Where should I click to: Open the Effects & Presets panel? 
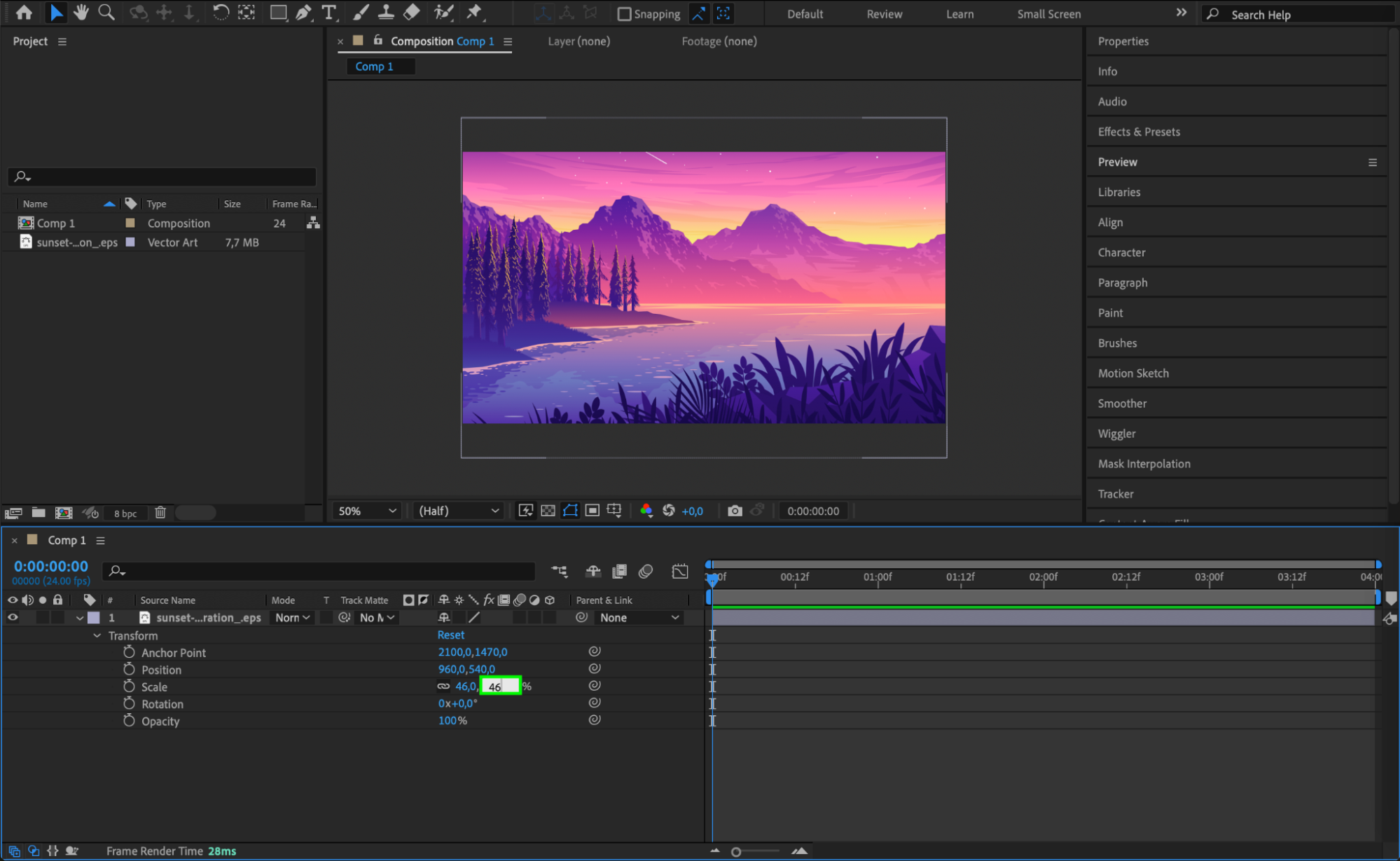(x=1139, y=132)
